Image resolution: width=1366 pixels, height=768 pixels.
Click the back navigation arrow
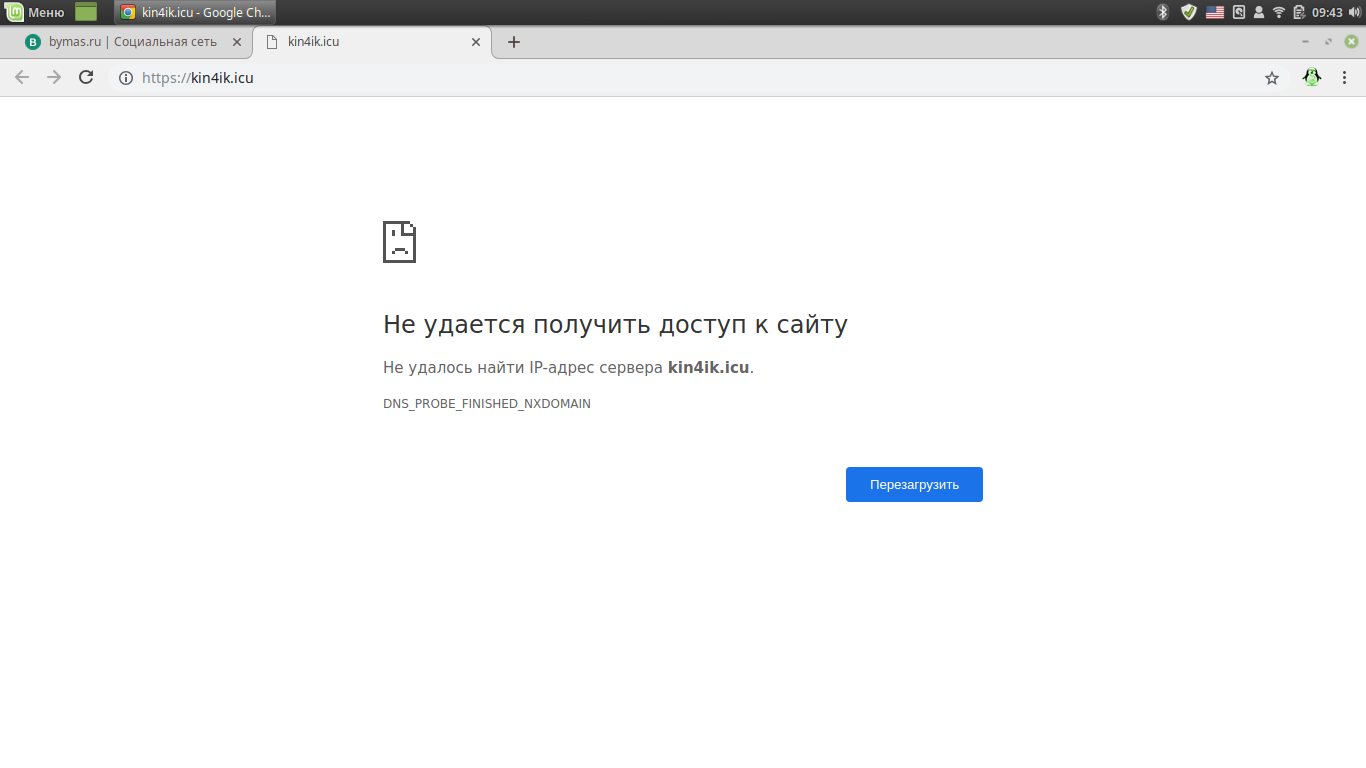pos(22,78)
